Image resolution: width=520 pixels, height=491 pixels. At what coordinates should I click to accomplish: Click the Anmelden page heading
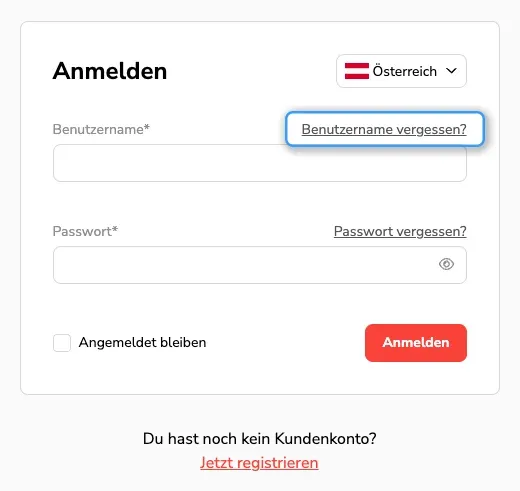coord(110,71)
